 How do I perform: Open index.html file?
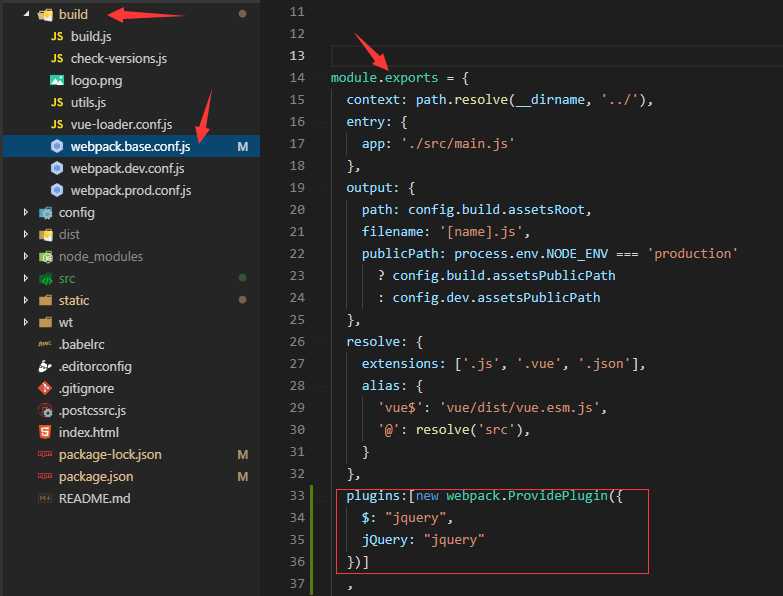pyautogui.click(x=89, y=432)
